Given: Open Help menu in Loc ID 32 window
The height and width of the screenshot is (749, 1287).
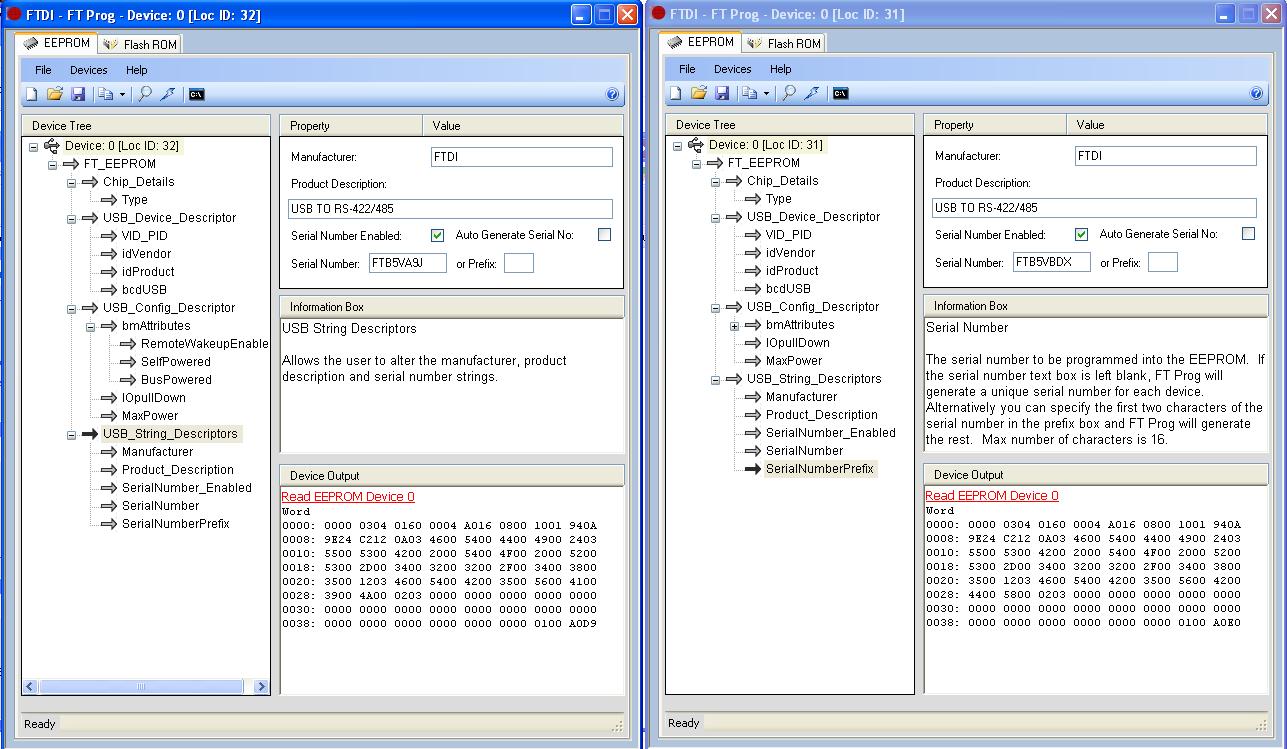Looking at the screenshot, I should point(137,70).
